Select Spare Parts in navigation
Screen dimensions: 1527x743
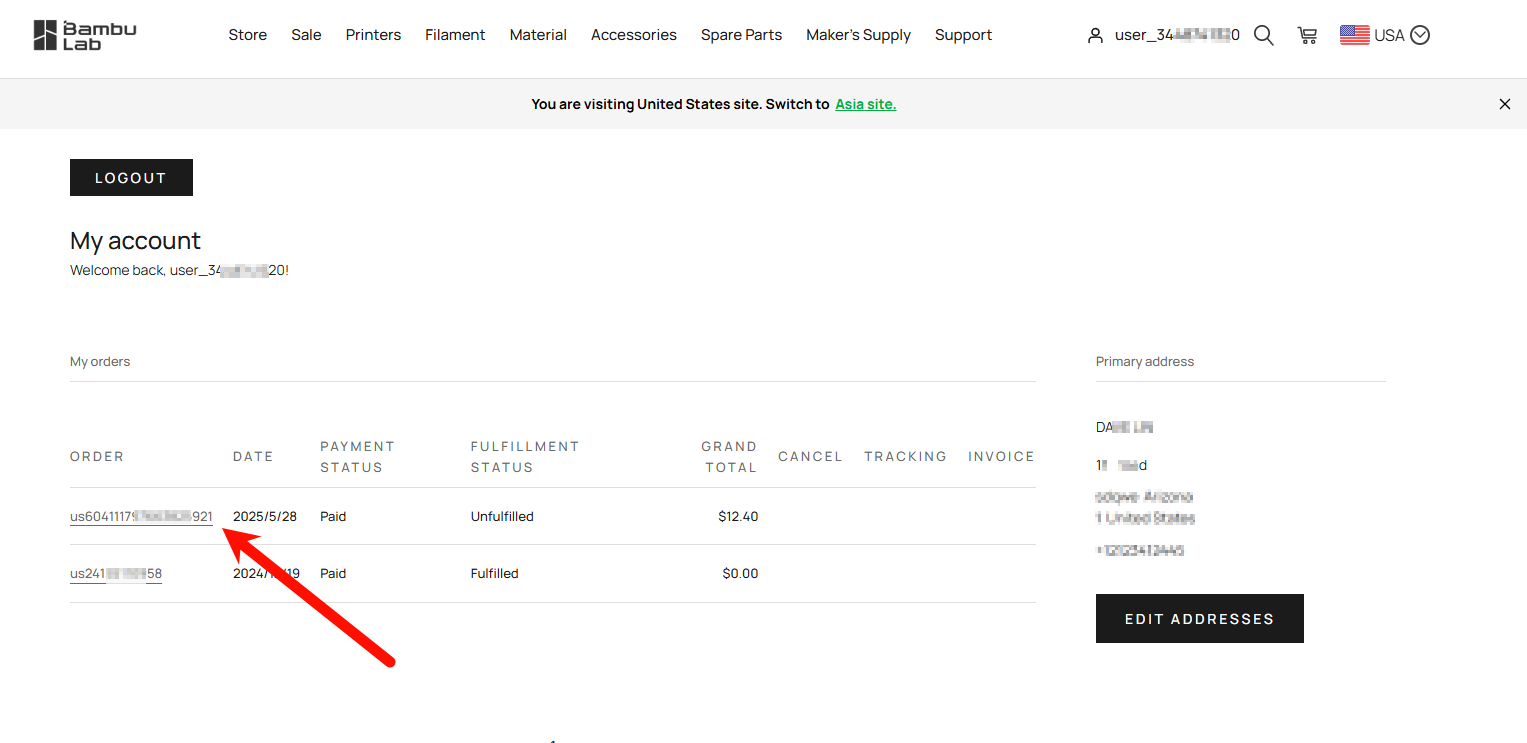741,35
